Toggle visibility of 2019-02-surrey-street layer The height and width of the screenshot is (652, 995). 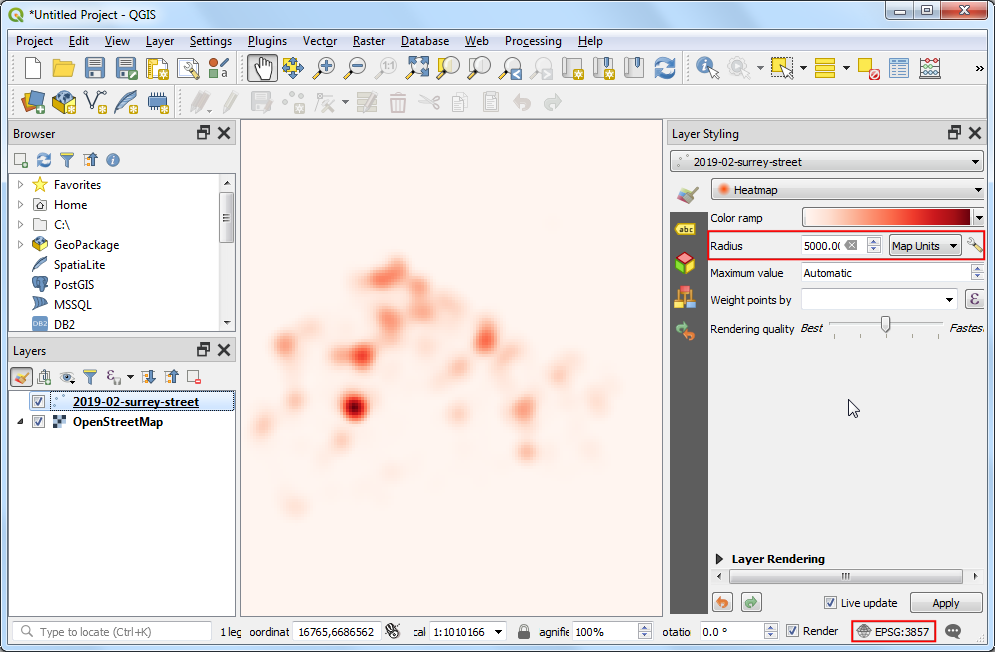(38, 402)
